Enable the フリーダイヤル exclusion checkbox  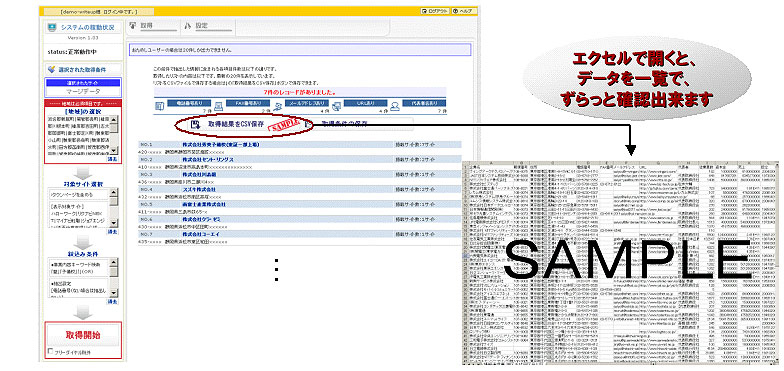click(x=50, y=352)
